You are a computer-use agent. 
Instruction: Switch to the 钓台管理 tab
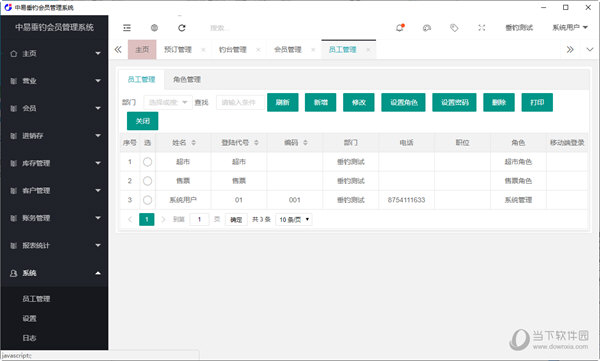233,49
